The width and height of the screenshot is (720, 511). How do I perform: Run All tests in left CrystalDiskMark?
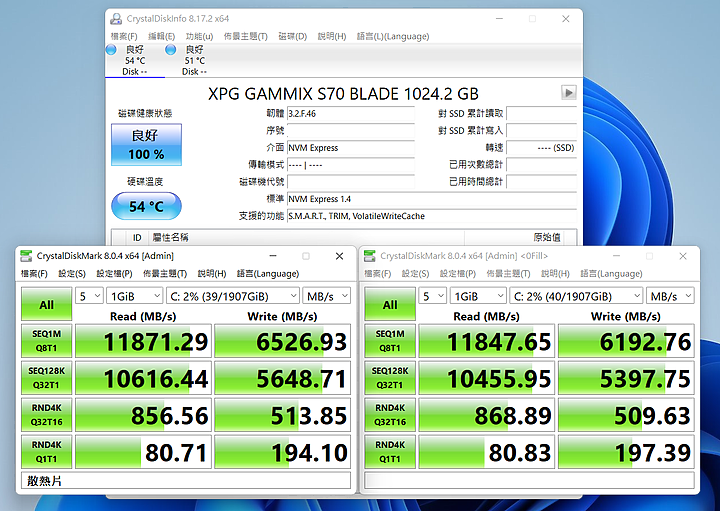point(46,304)
